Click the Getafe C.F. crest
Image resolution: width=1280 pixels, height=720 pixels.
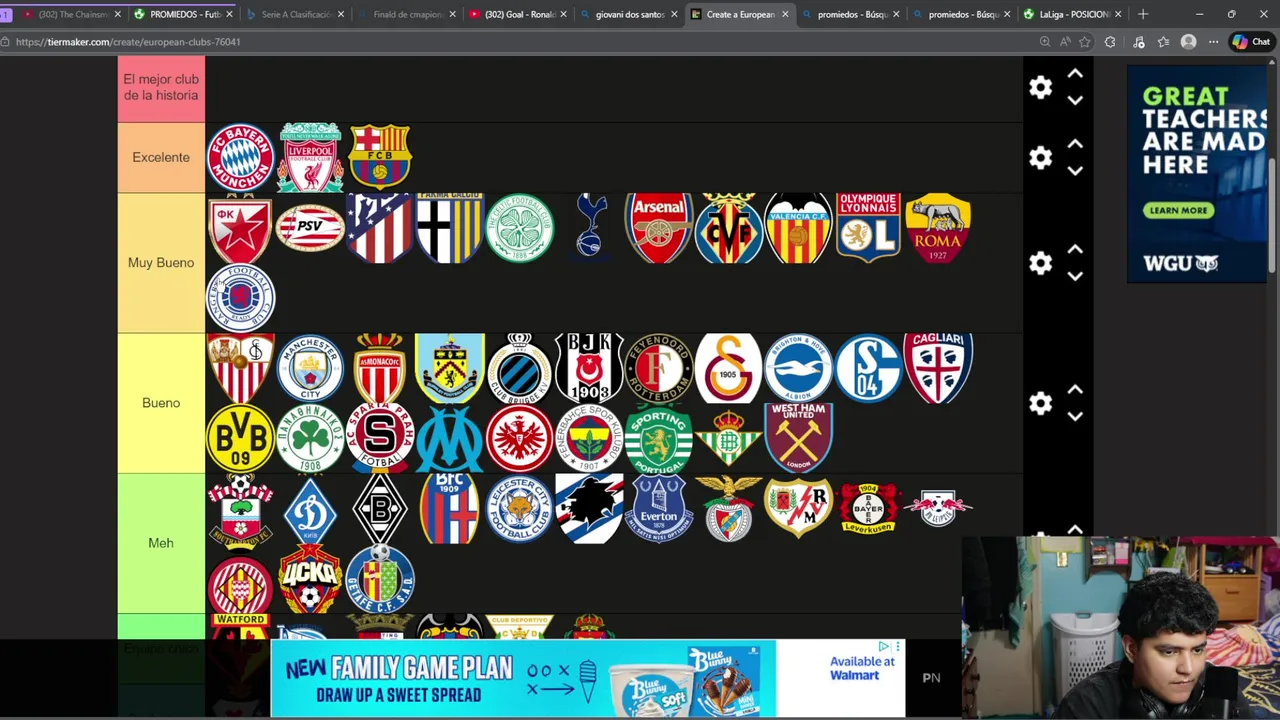coord(380,578)
